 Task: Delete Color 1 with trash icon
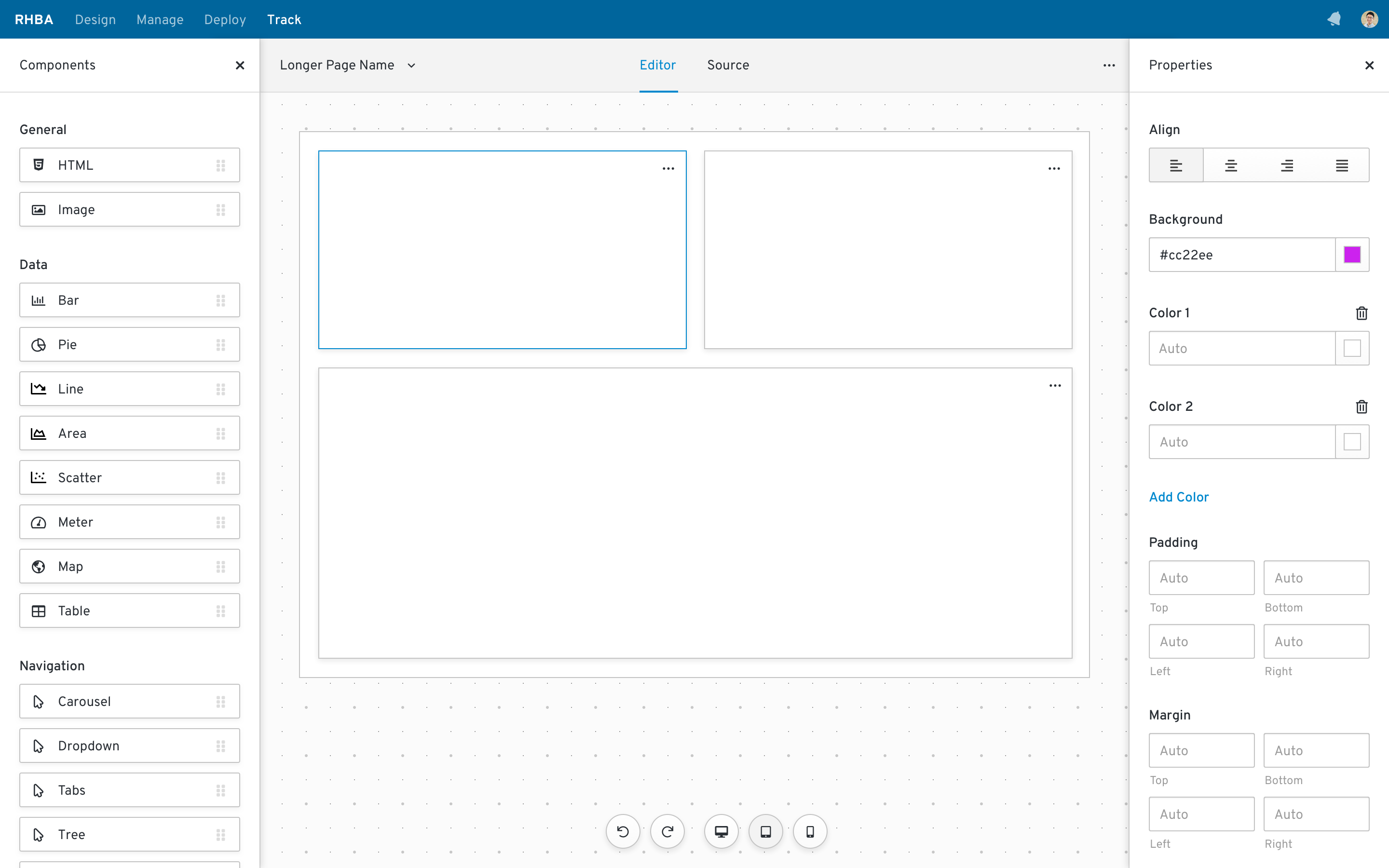[1362, 313]
